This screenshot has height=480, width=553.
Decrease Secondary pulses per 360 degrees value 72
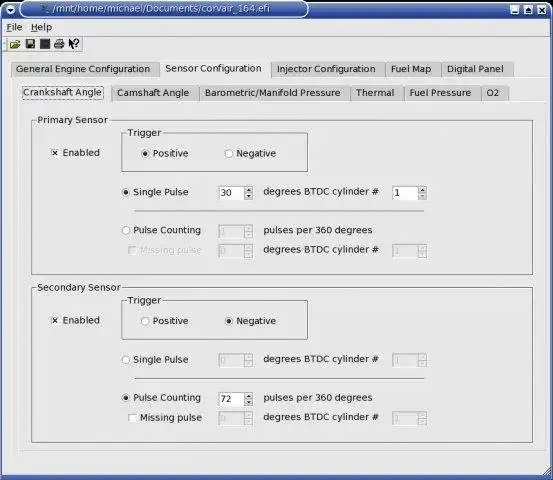click(x=249, y=402)
